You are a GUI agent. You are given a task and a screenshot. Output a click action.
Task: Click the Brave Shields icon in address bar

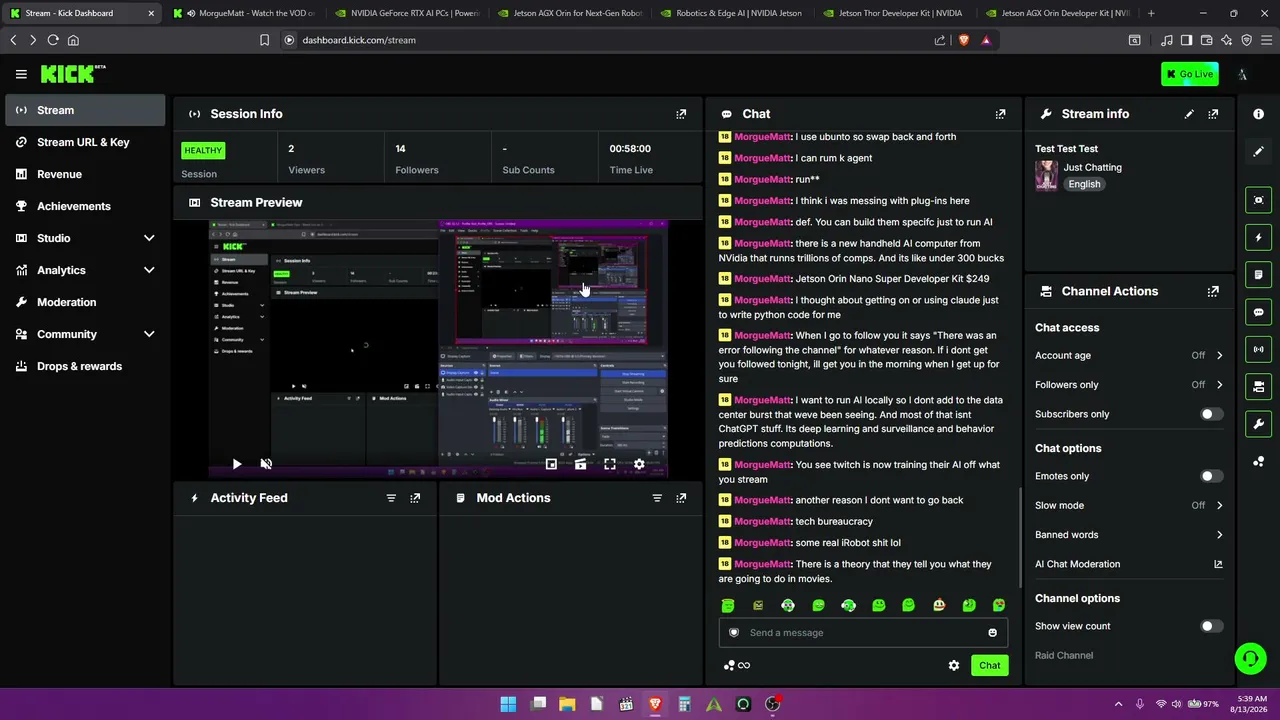pos(964,40)
